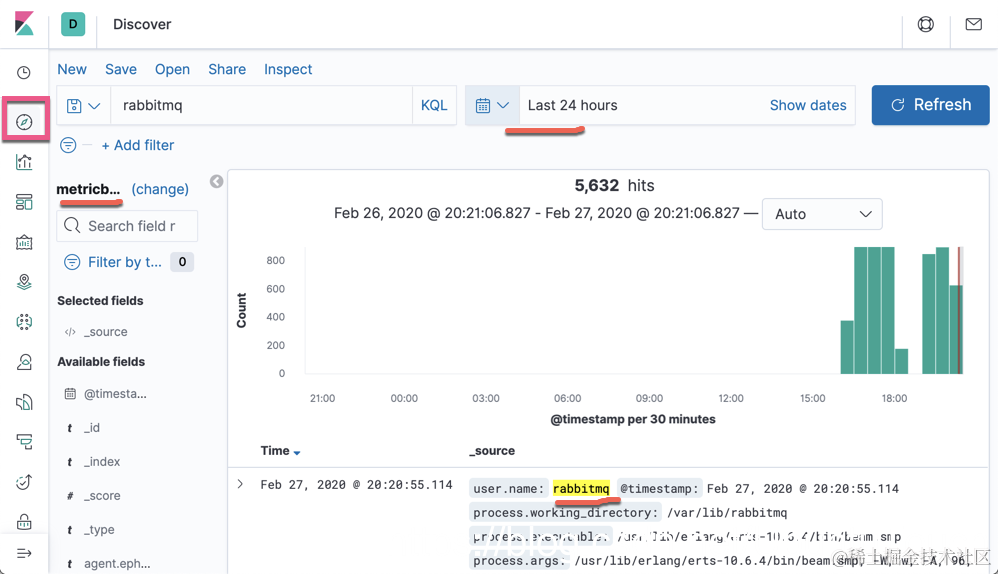Click highlighted rabbitmq value in result
Image resolution: width=998 pixels, height=574 pixels.
(x=581, y=489)
